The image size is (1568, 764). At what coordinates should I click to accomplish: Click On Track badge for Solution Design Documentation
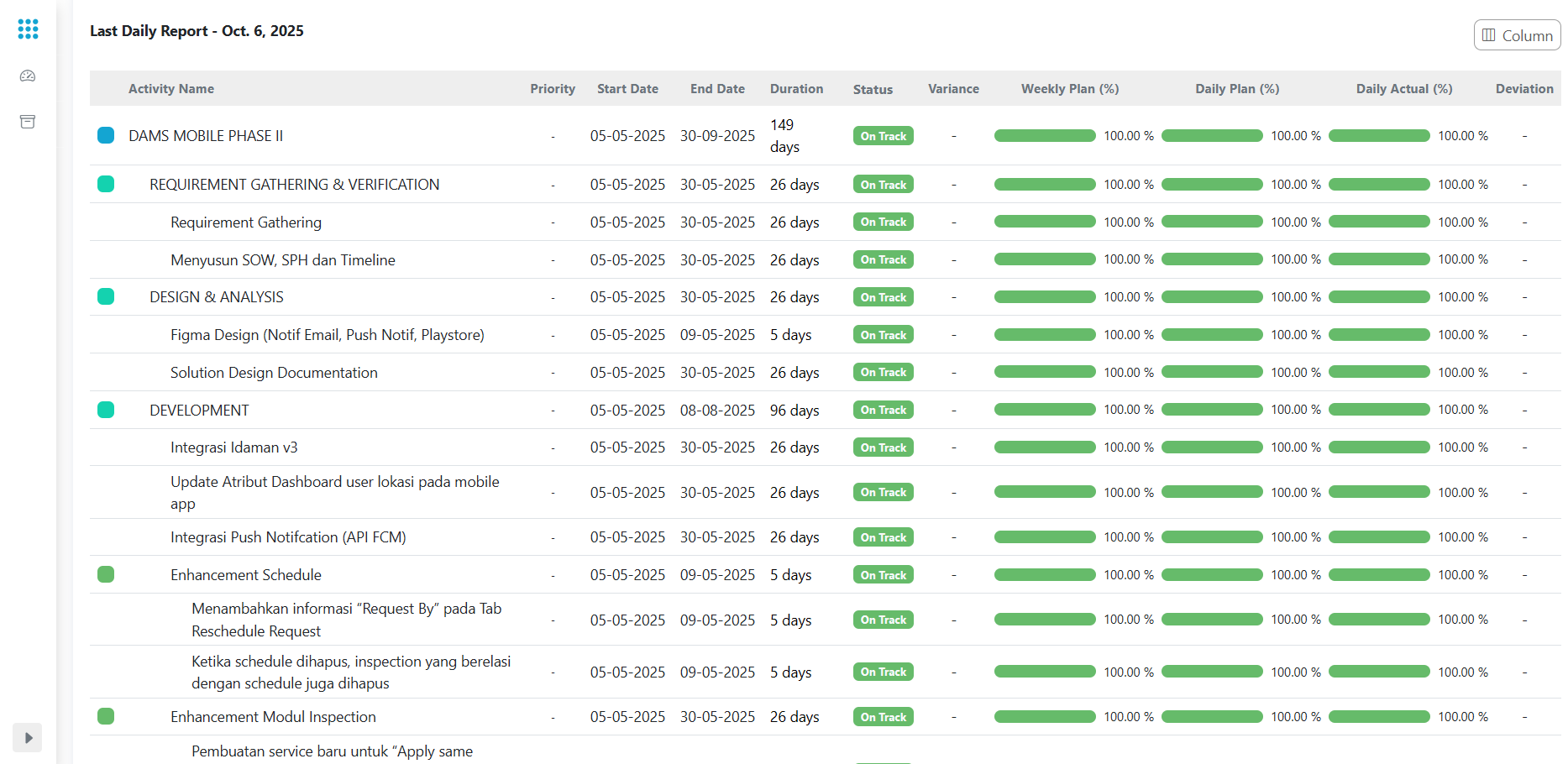[883, 372]
